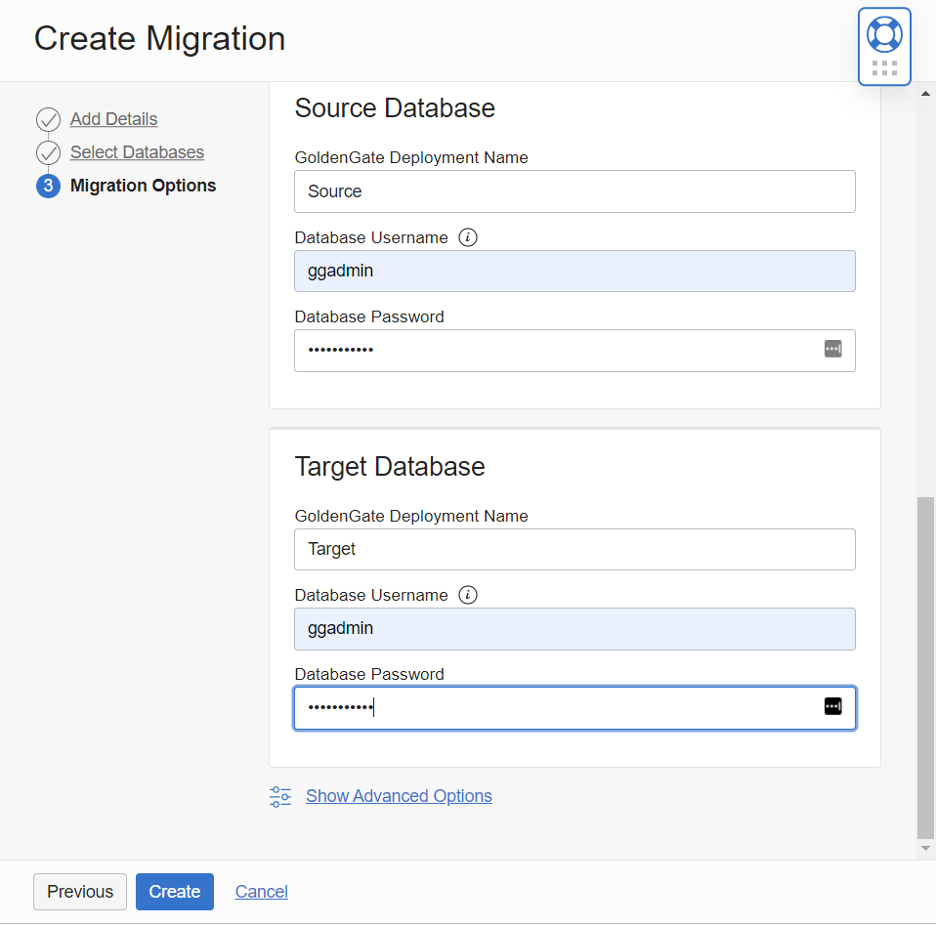Image resolution: width=936 pixels, height=926 pixels.
Task: Click the Add Details step checkmark
Action: click(x=48, y=119)
